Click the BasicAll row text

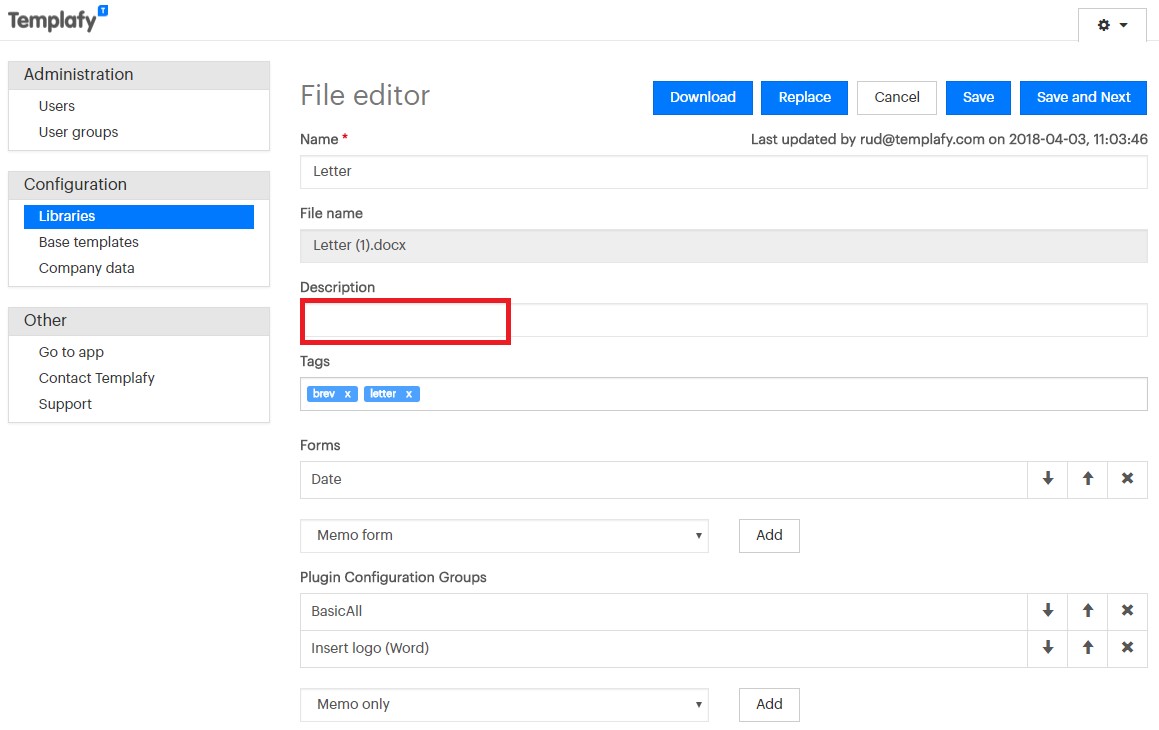click(x=336, y=611)
